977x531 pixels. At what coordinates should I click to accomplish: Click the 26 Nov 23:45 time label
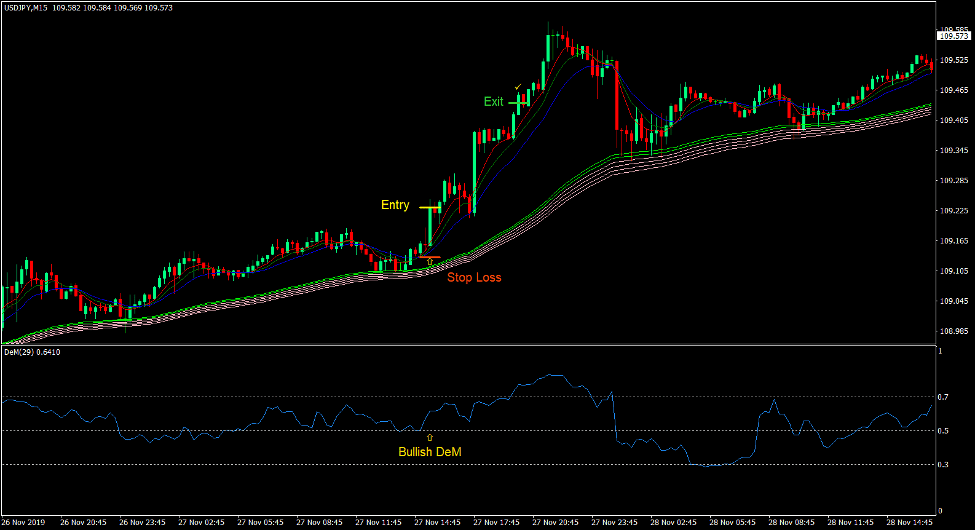(142, 522)
